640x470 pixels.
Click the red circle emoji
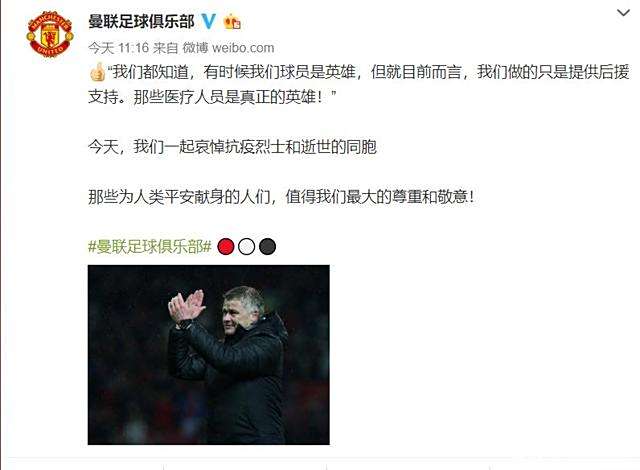tap(226, 246)
